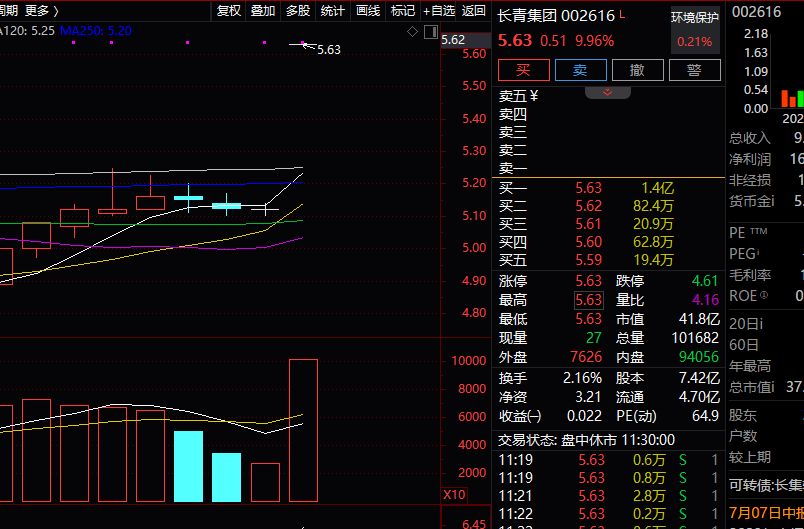This screenshot has height=529, width=804.
Task: Click the PE(动) 64.9 value
Action: 705,416
